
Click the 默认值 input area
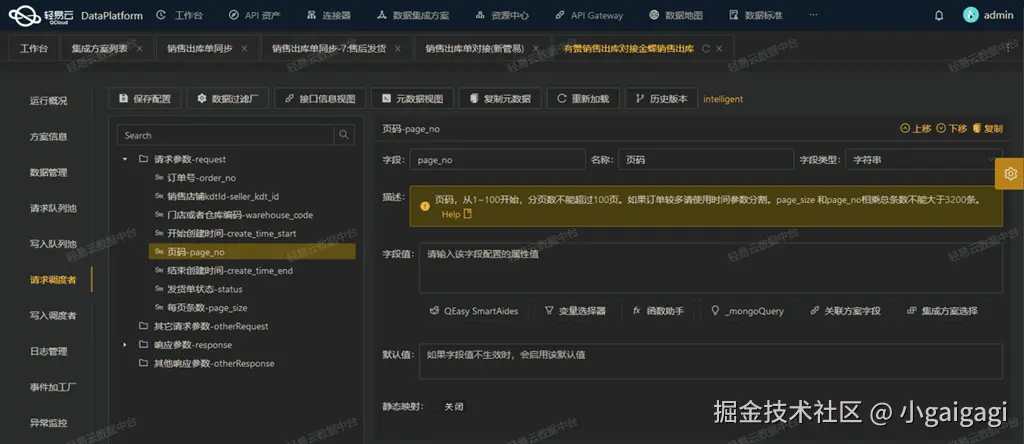711,361
